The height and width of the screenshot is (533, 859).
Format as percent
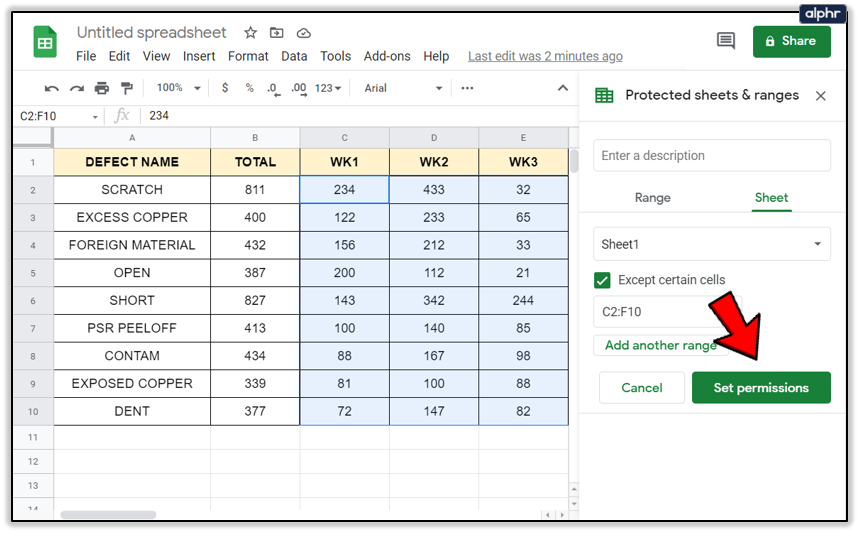click(x=250, y=88)
